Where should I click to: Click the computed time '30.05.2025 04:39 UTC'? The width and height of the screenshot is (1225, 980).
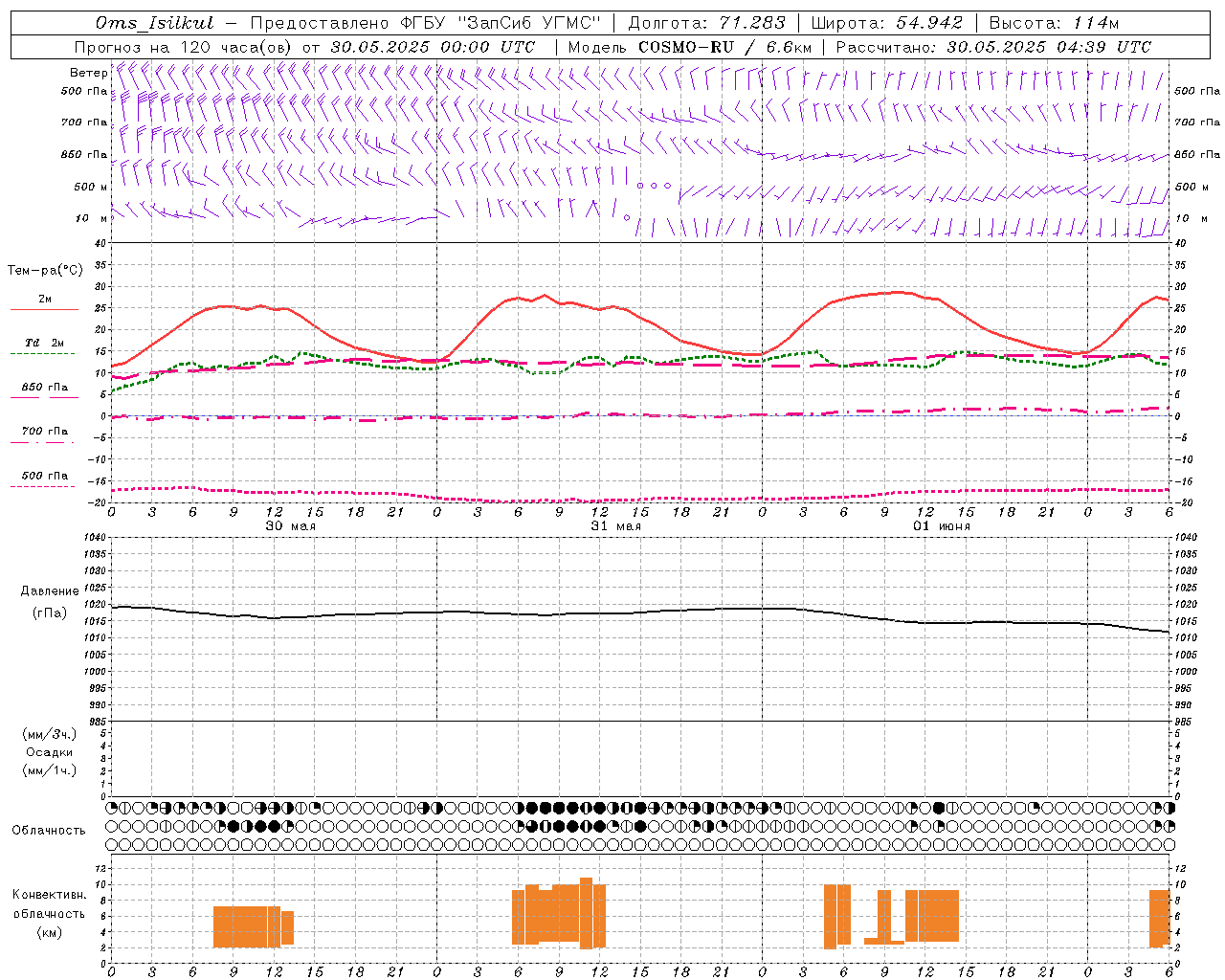pyautogui.click(x=1049, y=47)
